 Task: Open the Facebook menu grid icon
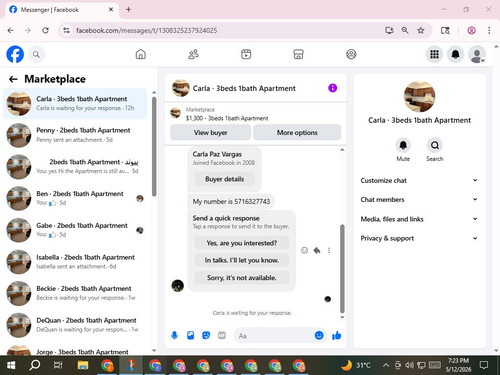[434, 54]
